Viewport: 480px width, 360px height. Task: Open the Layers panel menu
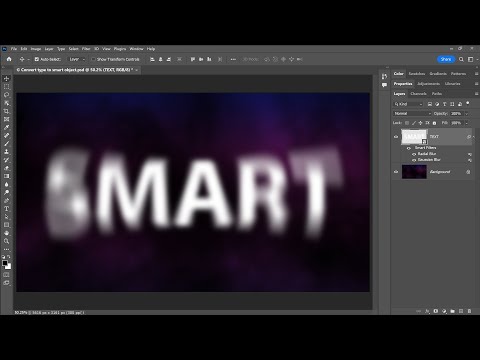click(x=476, y=94)
